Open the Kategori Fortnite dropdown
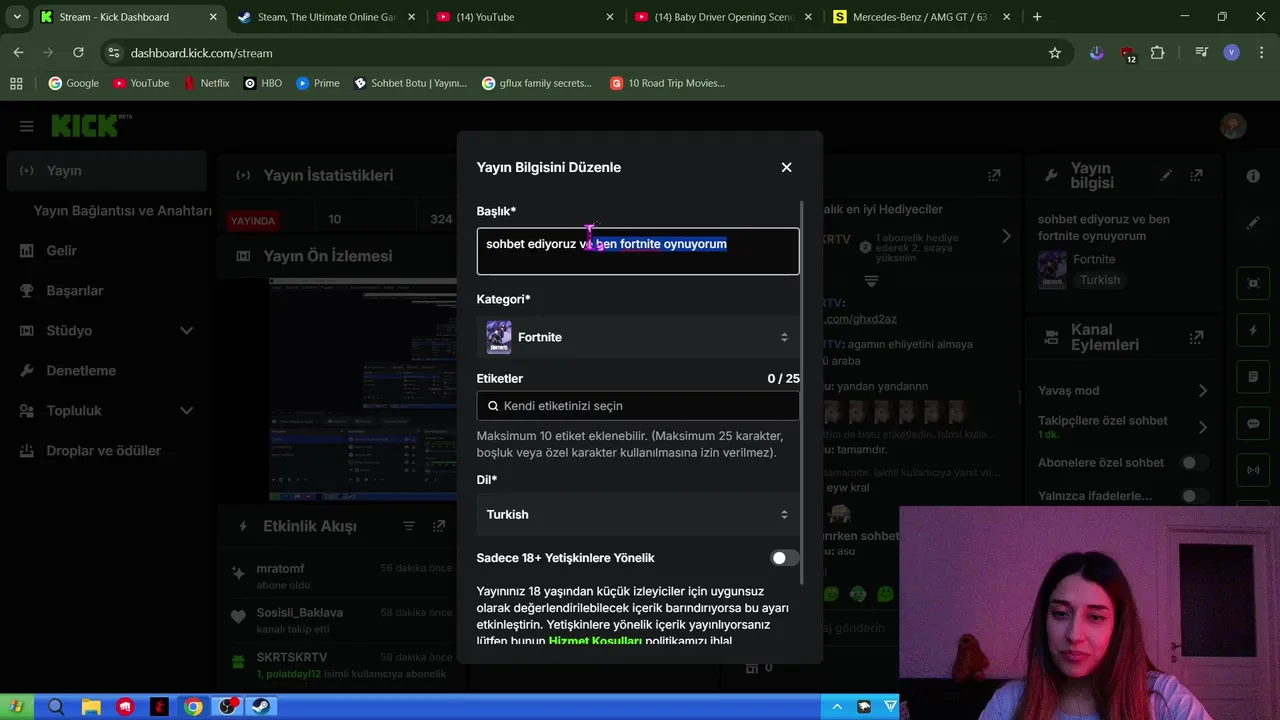The width and height of the screenshot is (1280, 720). (x=638, y=337)
